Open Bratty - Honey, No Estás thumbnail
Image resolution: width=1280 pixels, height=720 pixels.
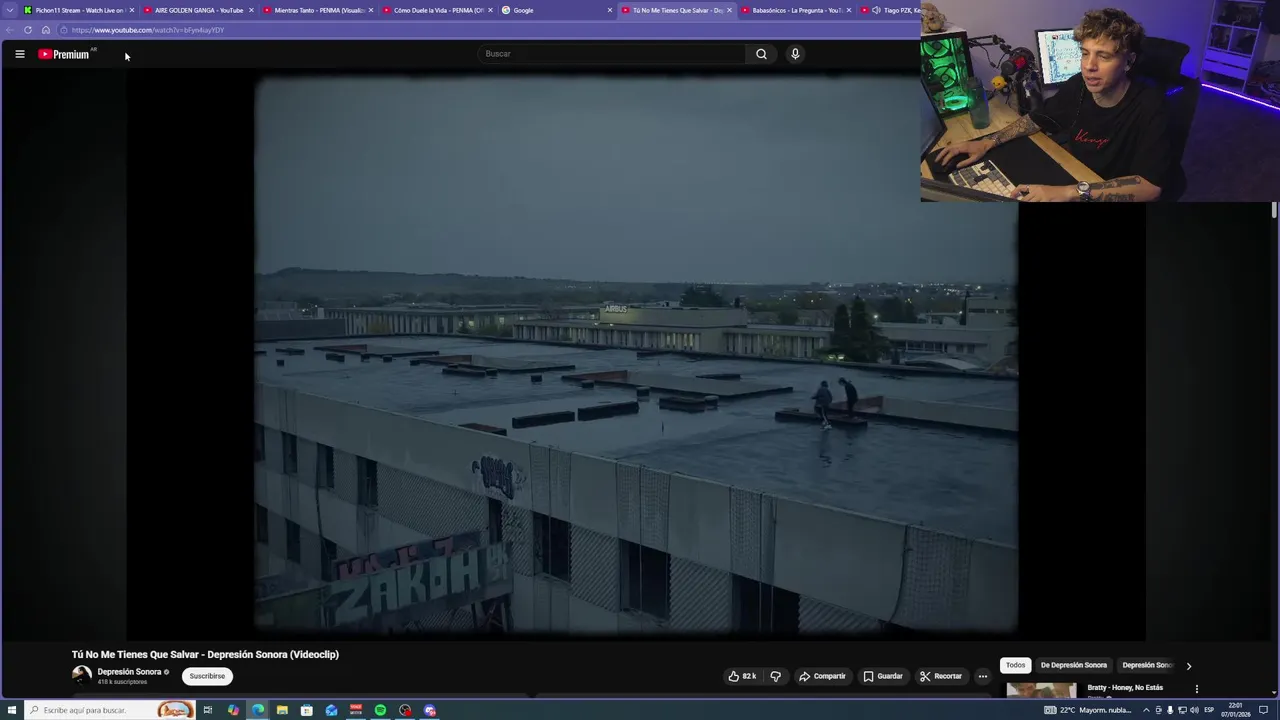(x=1042, y=690)
